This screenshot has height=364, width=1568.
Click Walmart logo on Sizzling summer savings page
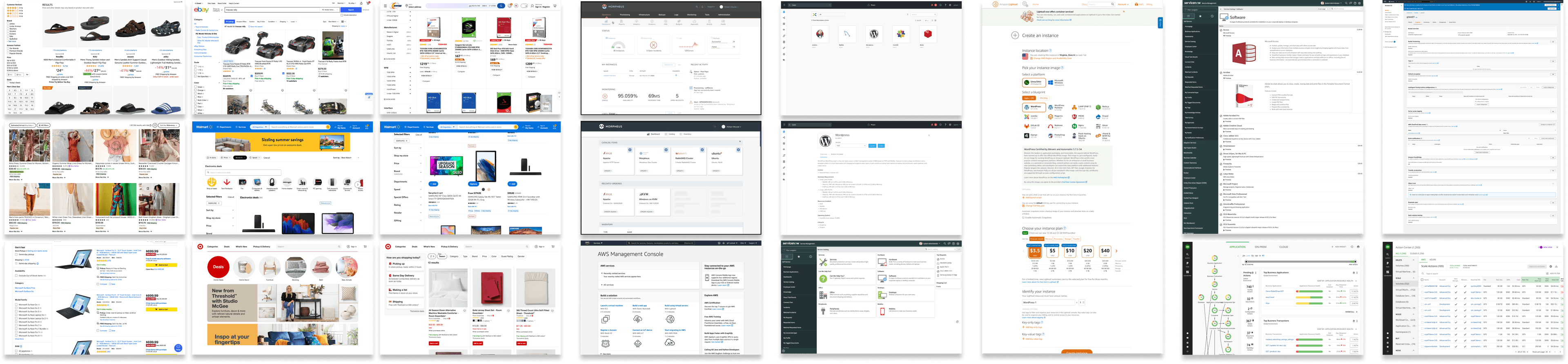(204, 127)
